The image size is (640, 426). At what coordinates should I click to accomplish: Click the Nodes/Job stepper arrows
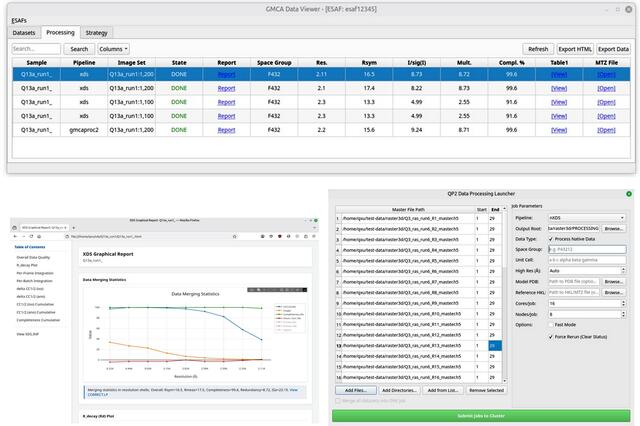tap(623, 314)
